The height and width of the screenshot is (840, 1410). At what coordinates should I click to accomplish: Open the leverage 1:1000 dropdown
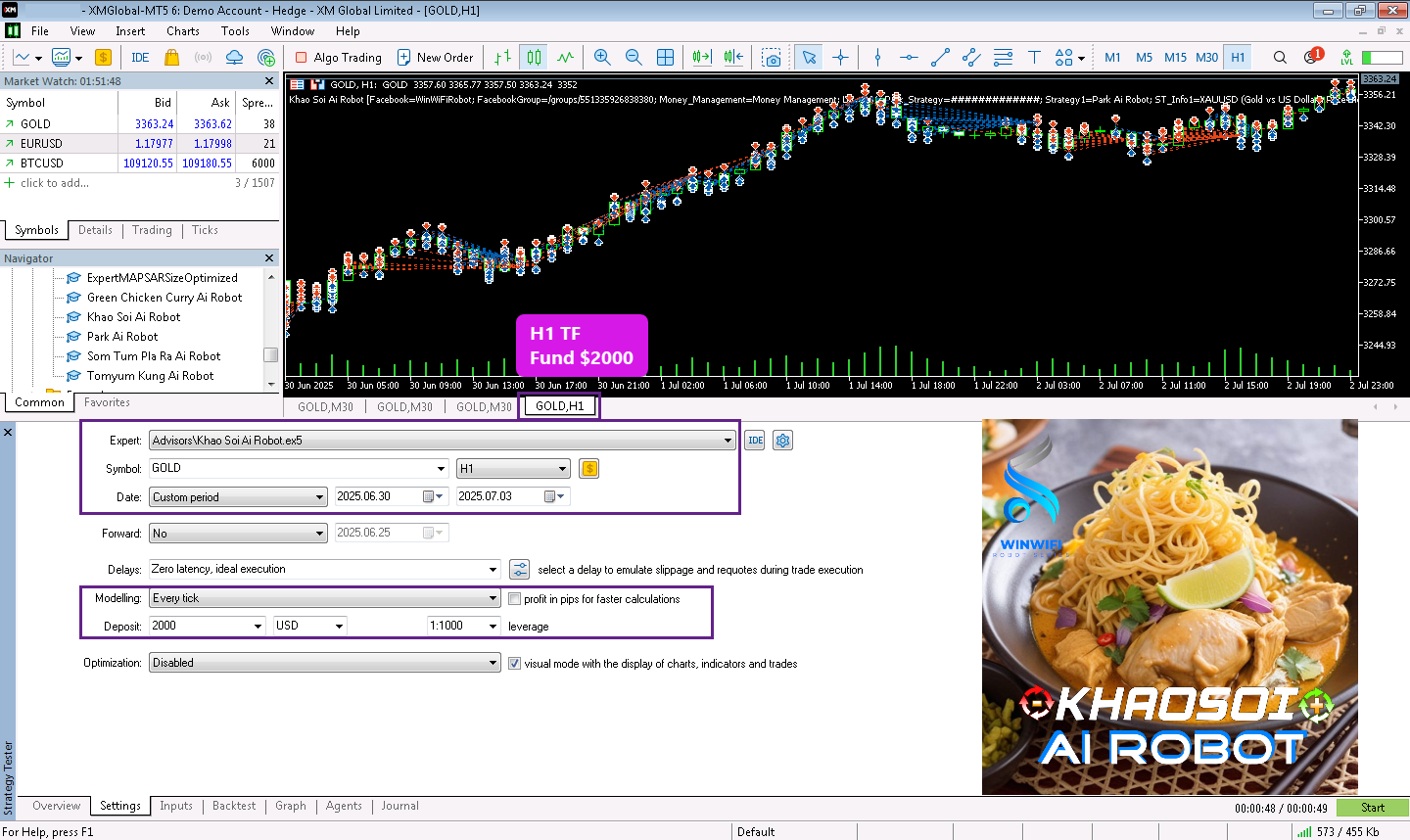tap(464, 626)
